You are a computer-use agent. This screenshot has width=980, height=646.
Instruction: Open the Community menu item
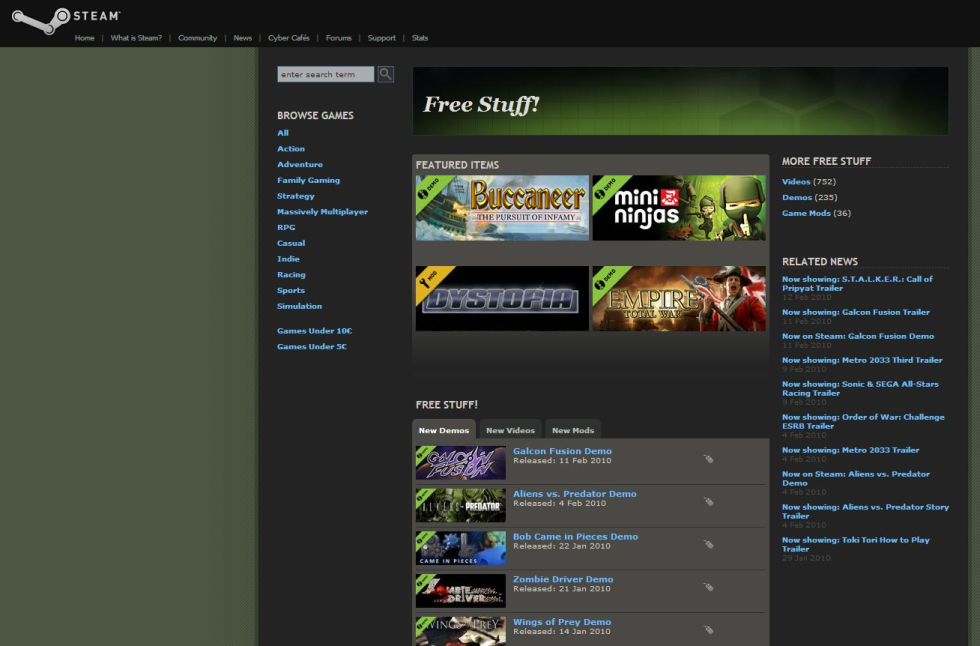(x=197, y=38)
